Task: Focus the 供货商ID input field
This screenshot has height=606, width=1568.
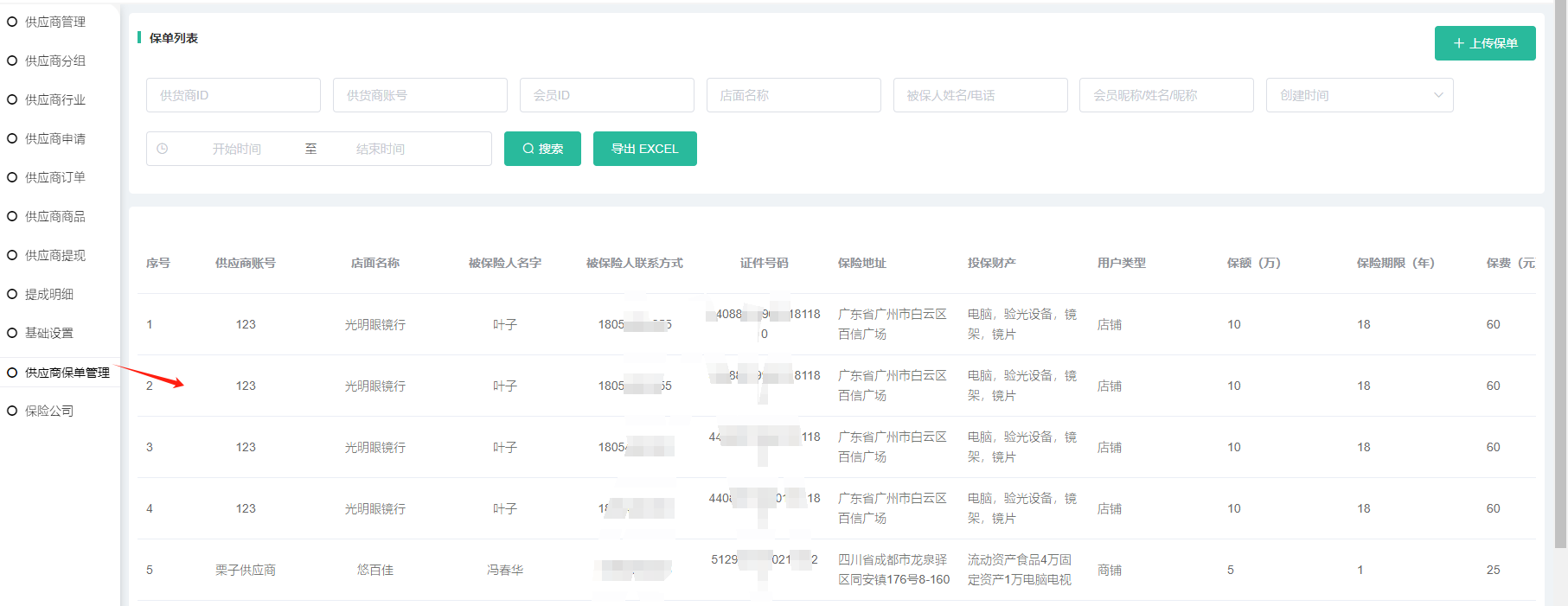Action: [233, 95]
